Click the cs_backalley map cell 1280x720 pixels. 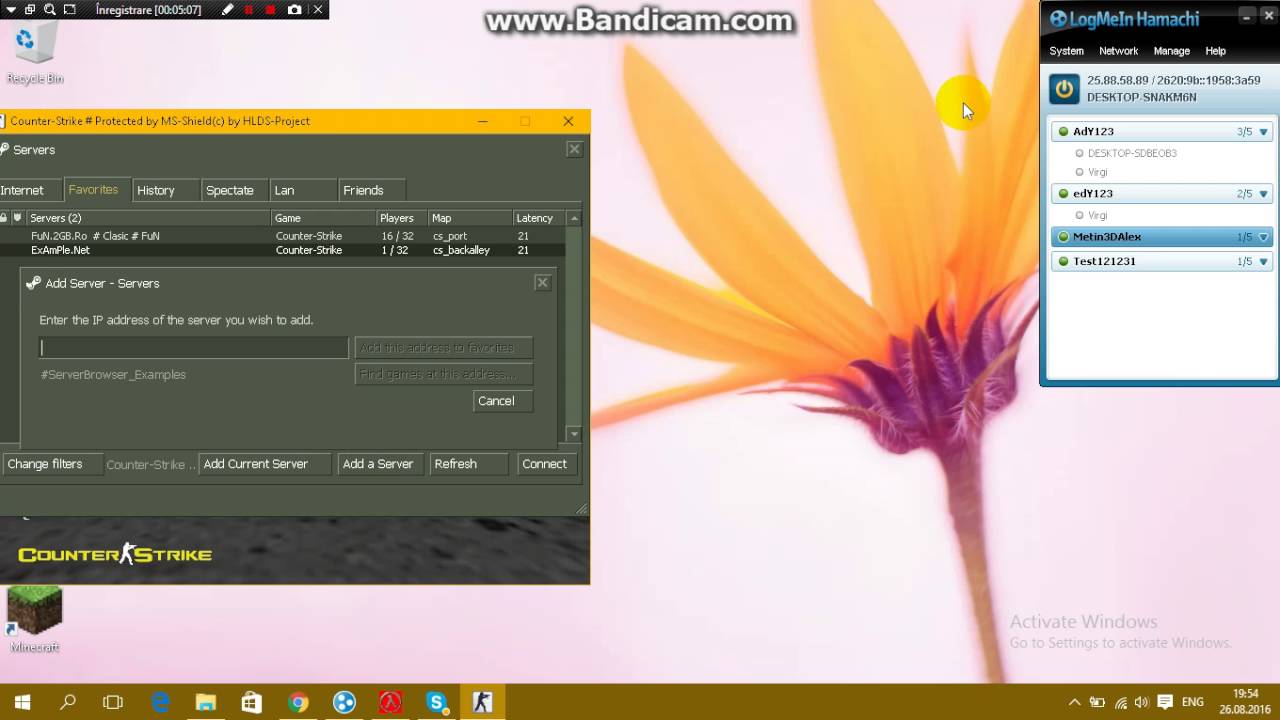(461, 250)
